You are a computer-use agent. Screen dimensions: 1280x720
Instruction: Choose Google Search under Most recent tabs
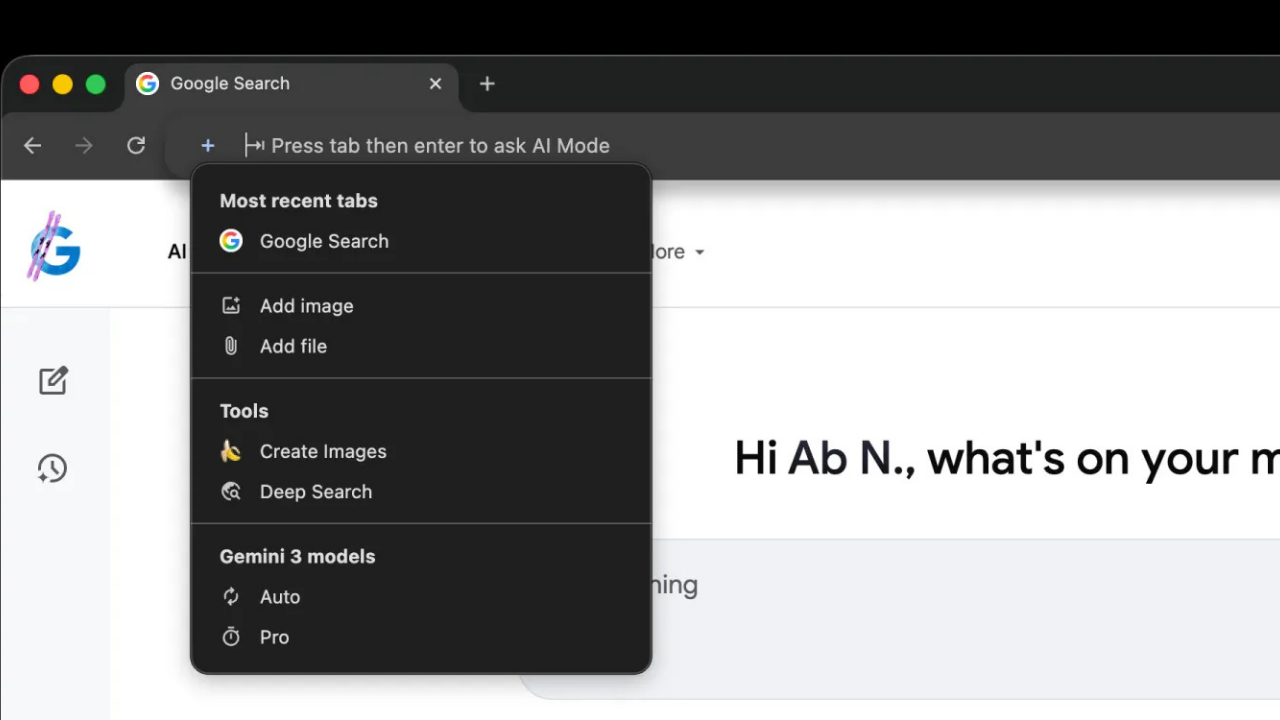[x=323, y=241]
